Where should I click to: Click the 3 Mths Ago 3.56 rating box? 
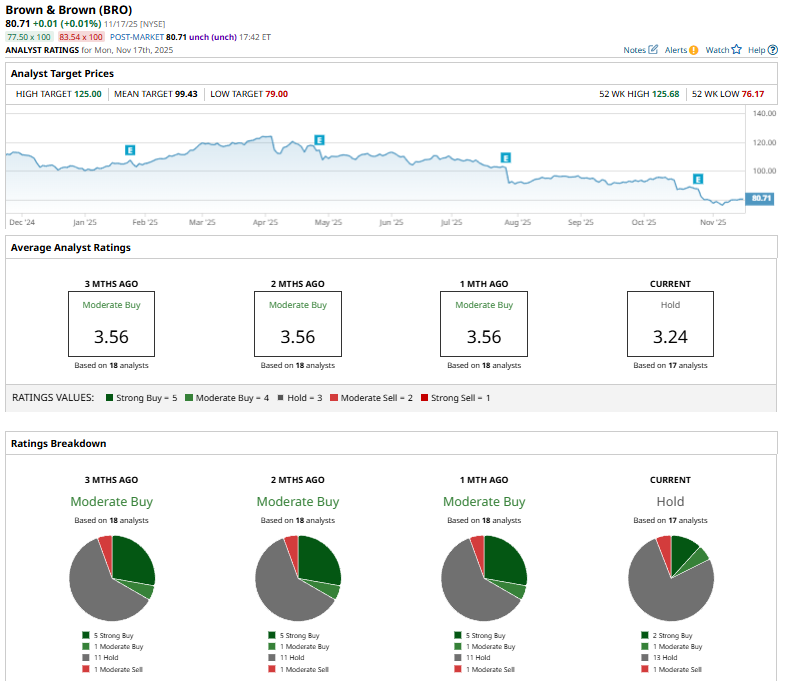(x=112, y=324)
